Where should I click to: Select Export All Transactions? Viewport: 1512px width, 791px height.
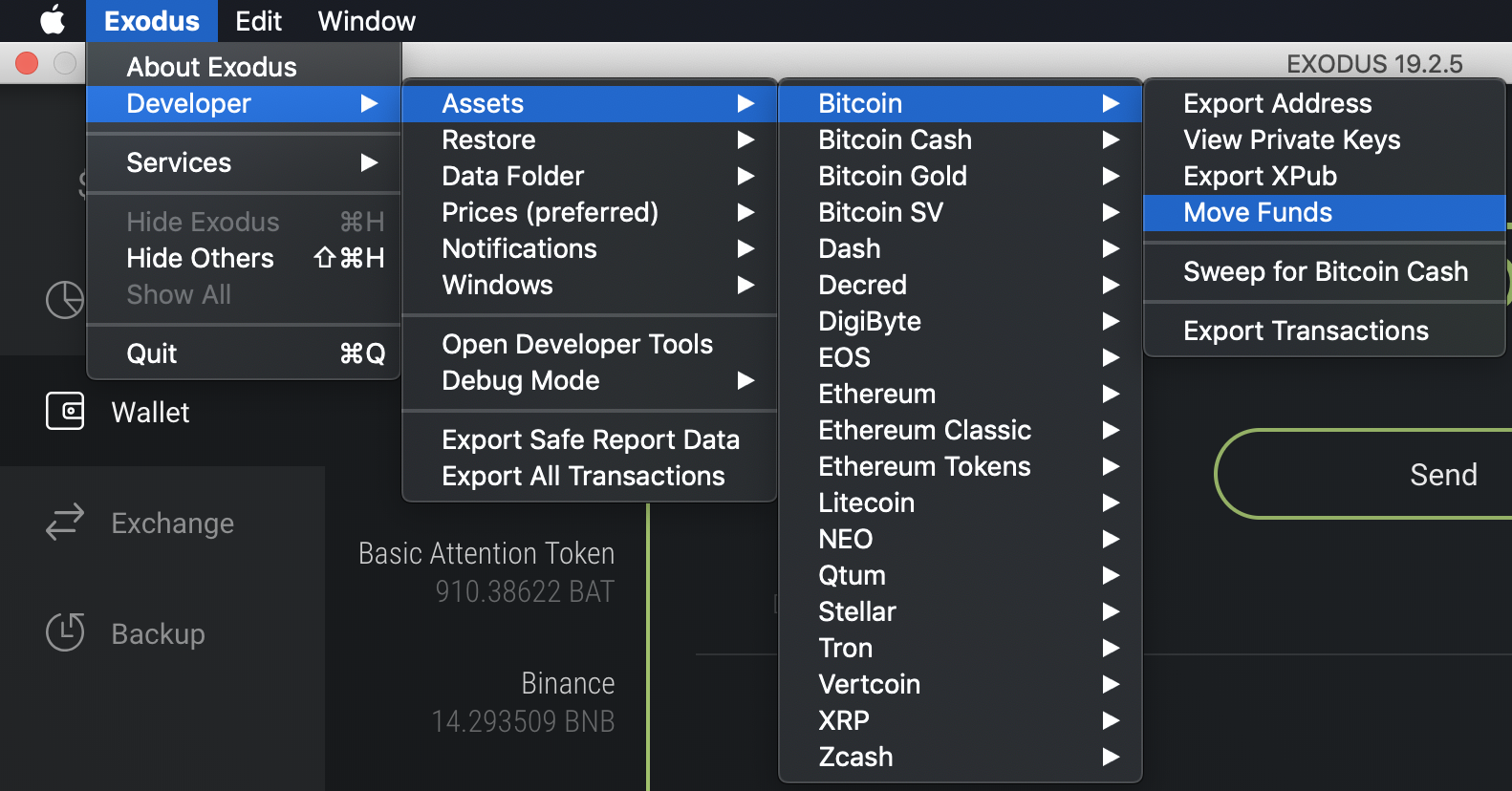click(590, 476)
